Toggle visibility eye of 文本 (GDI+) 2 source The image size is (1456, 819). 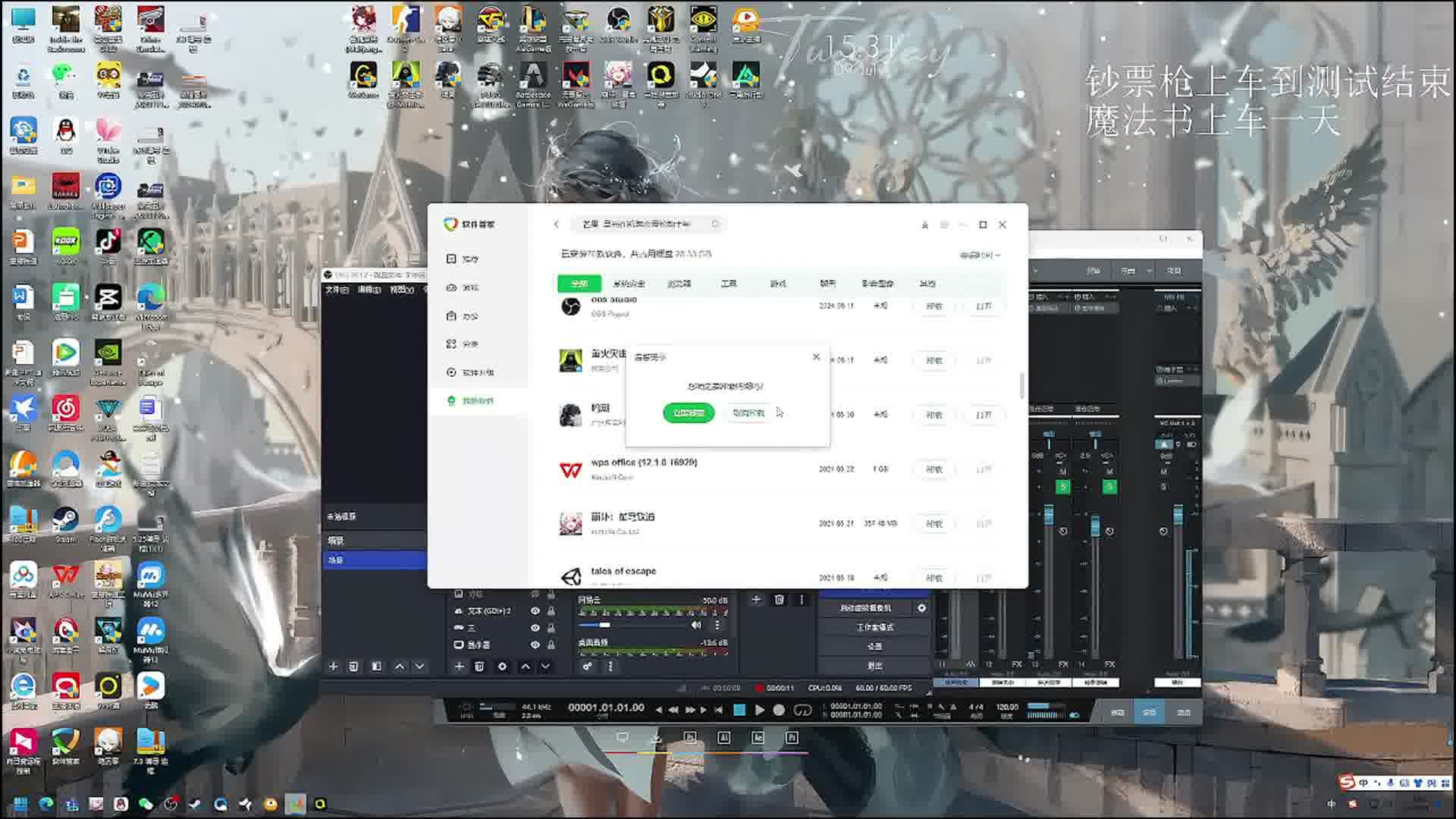click(x=535, y=611)
